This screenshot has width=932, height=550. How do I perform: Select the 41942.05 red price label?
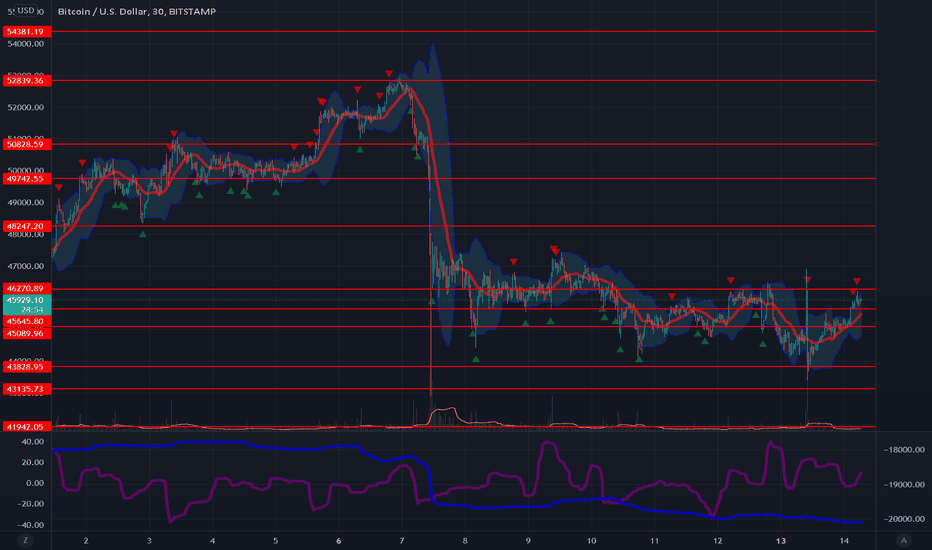point(27,426)
